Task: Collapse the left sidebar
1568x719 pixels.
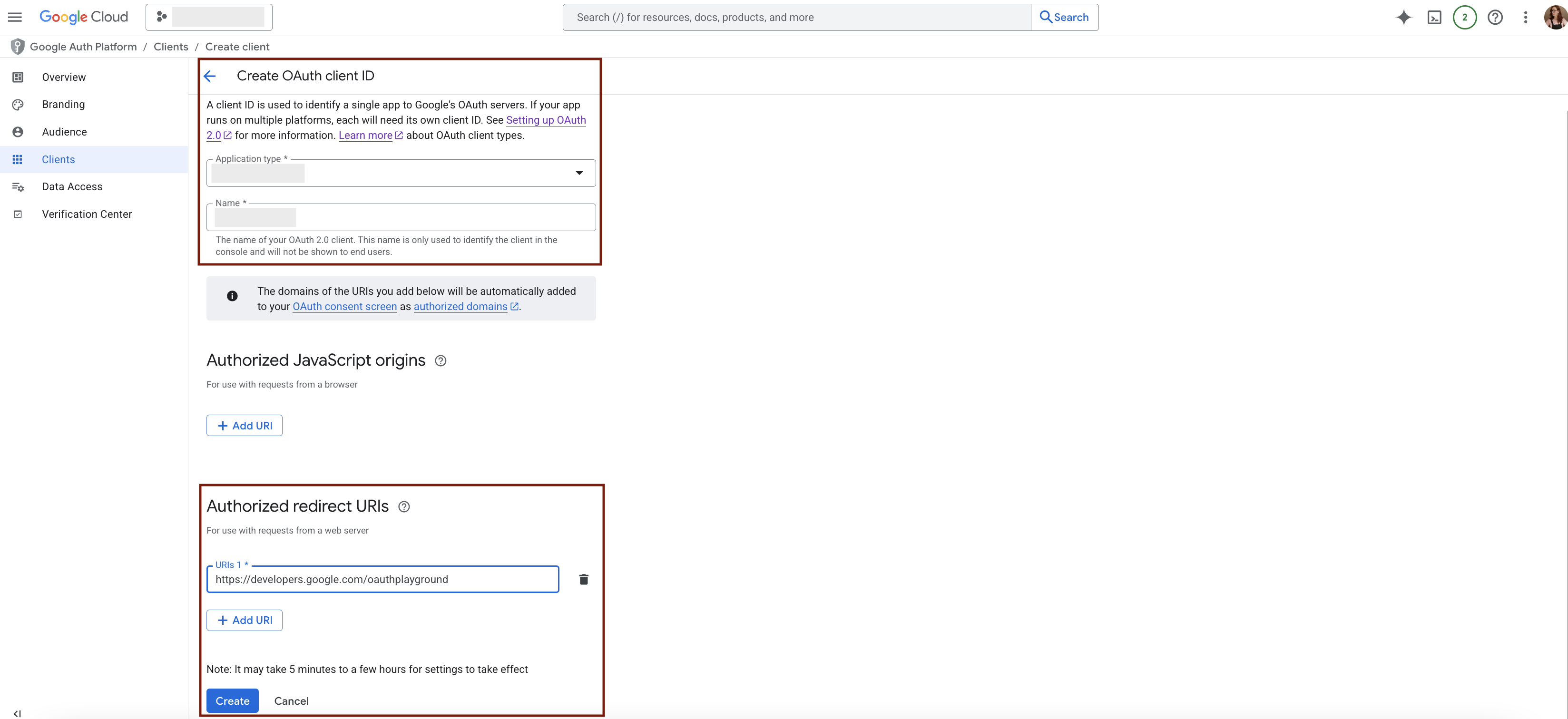Action: tap(17, 713)
